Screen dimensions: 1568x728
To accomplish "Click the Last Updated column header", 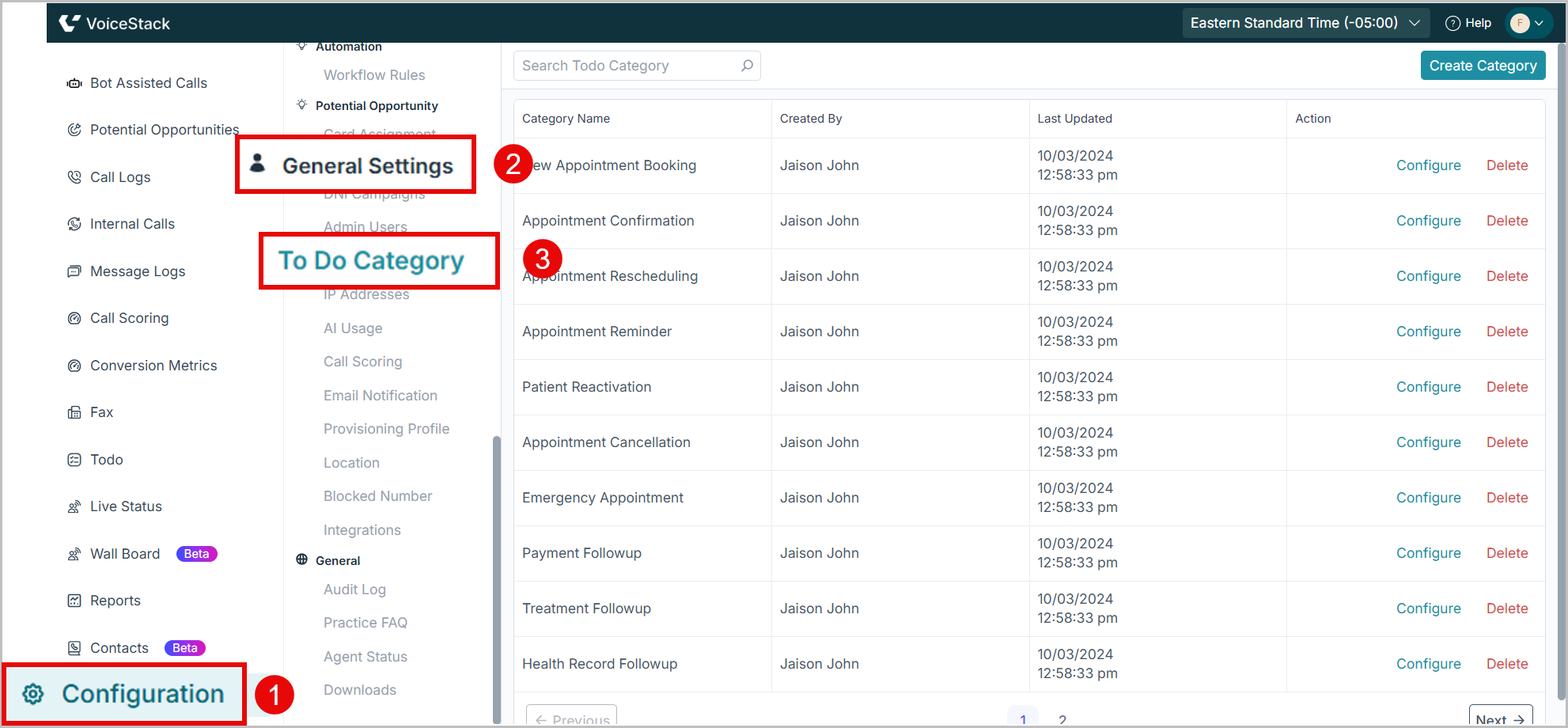I will pos(1074,119).
